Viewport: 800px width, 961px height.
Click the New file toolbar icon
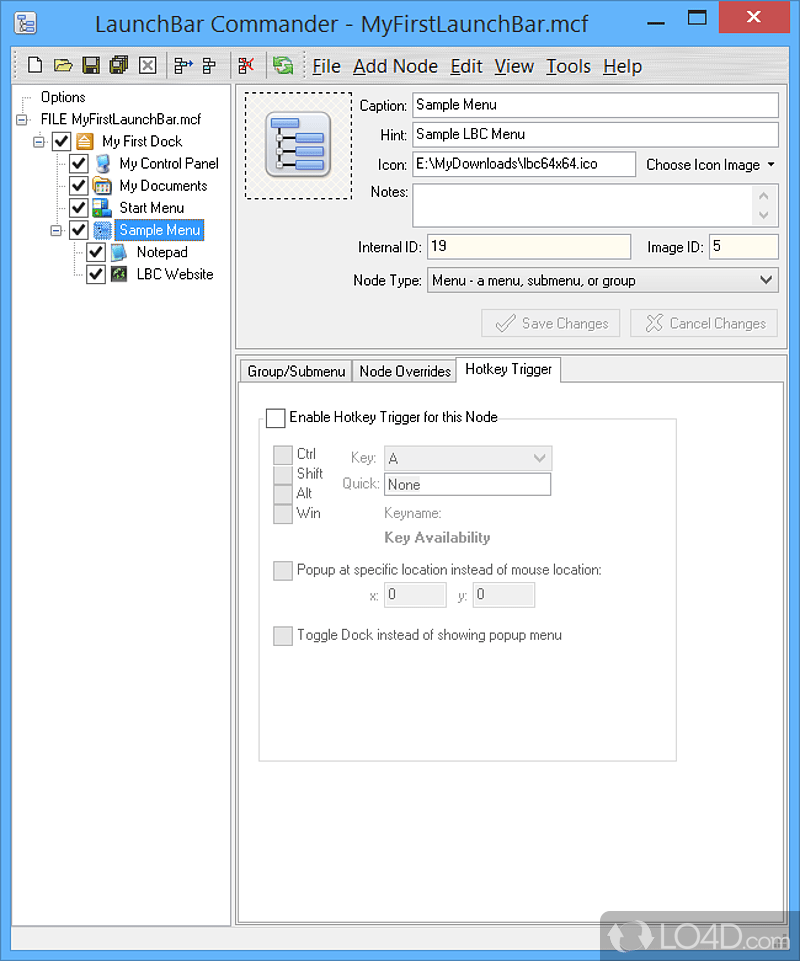(35, 65)
